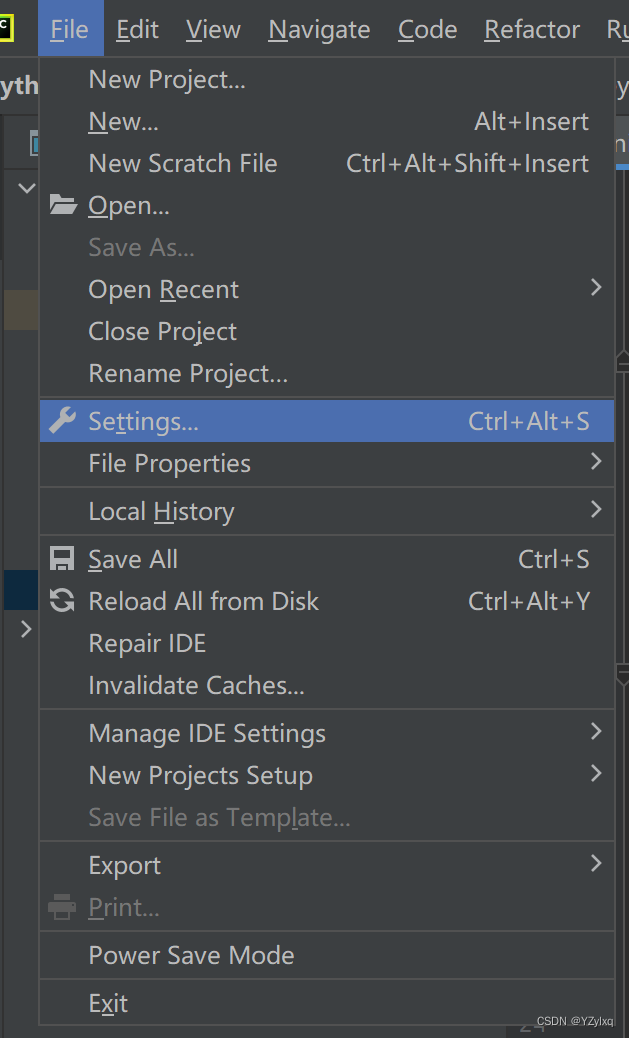629x1038 pixels.
Task: Open the Edit menu
Action: click(x=137, y=30)
